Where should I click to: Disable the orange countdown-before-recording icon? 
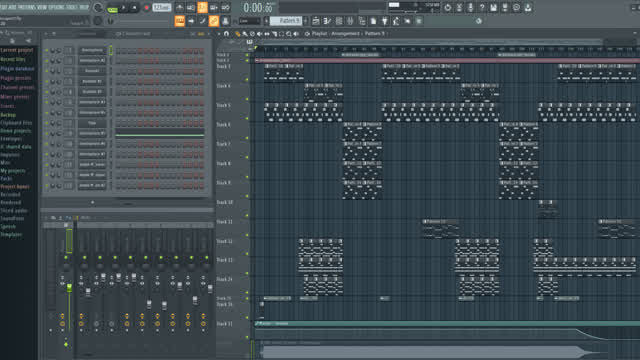[x=202, y=7]
